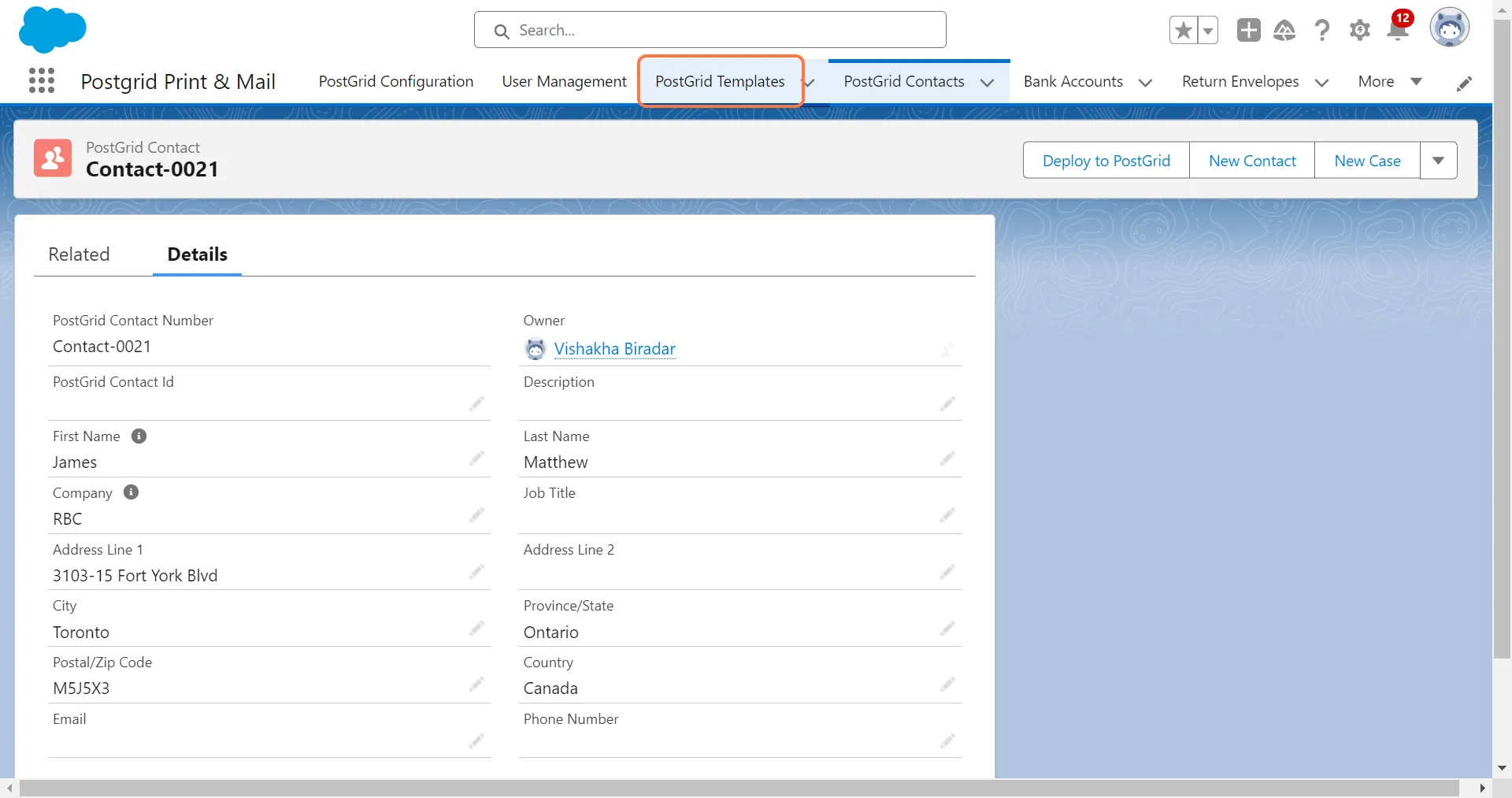Open the PostGrid Templates tab

coord(720,82)
